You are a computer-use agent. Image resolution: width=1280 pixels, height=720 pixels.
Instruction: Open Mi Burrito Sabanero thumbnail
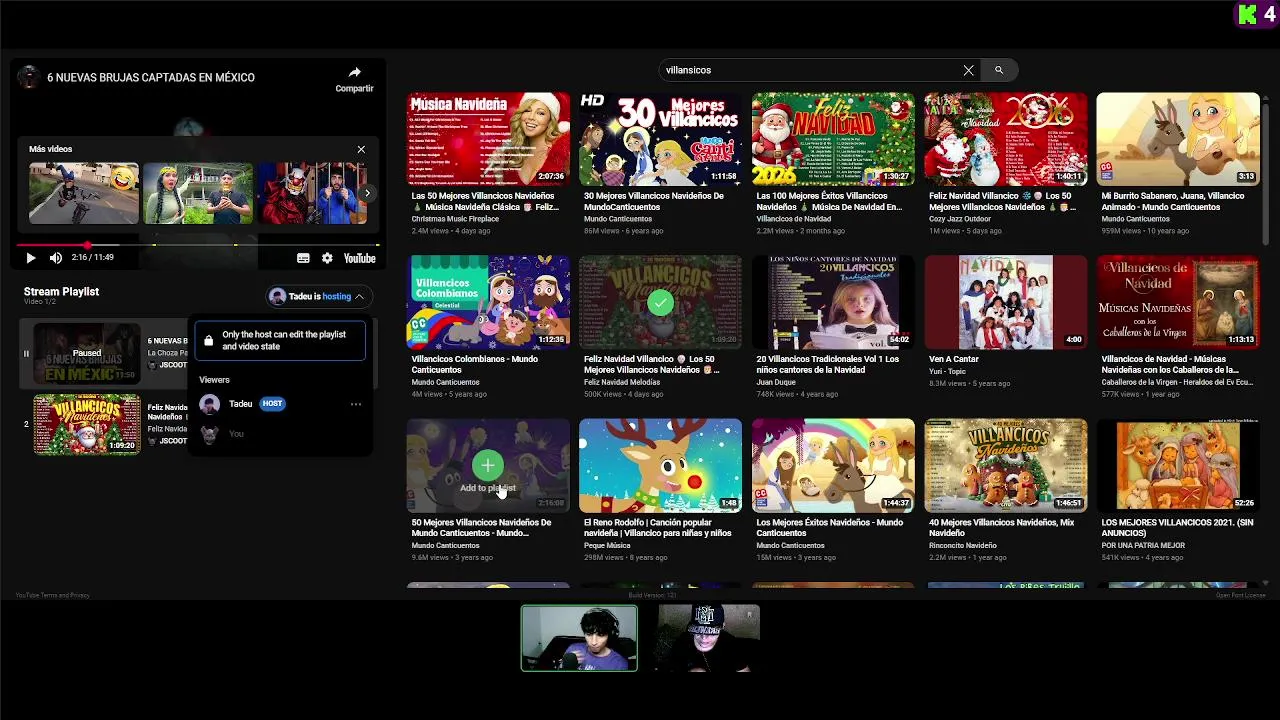click(1178, 139)
